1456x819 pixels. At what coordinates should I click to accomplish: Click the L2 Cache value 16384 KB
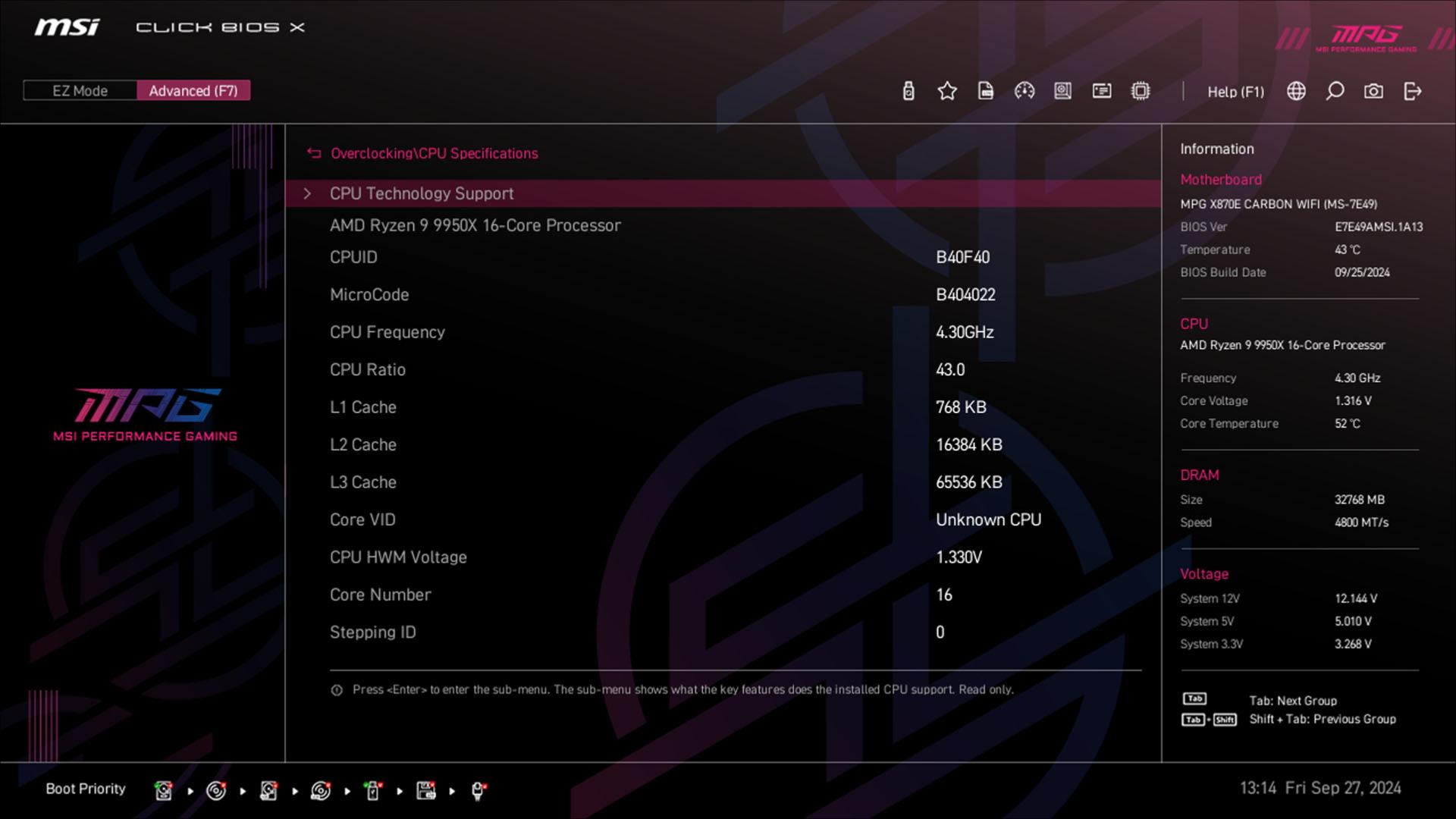click(x=968, y=445)
